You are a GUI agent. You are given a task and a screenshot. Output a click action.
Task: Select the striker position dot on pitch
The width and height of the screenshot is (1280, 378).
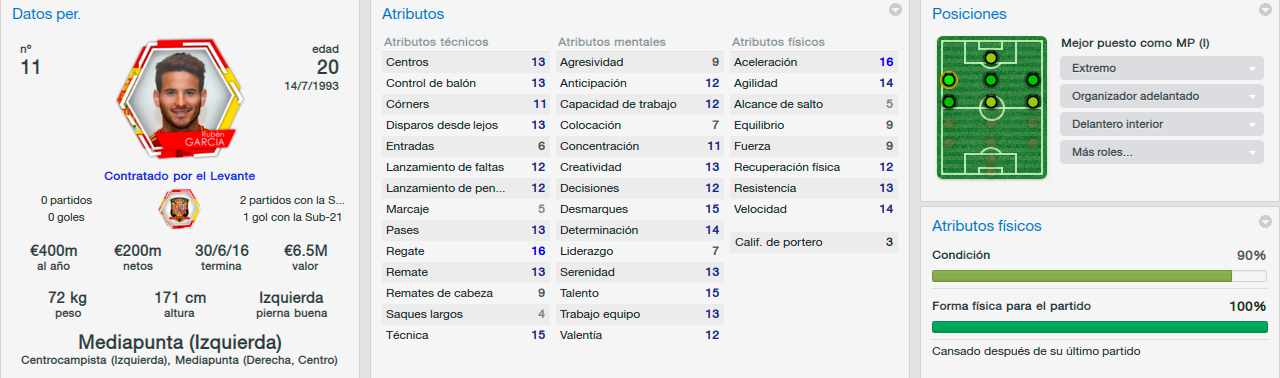tap(991, 57)
